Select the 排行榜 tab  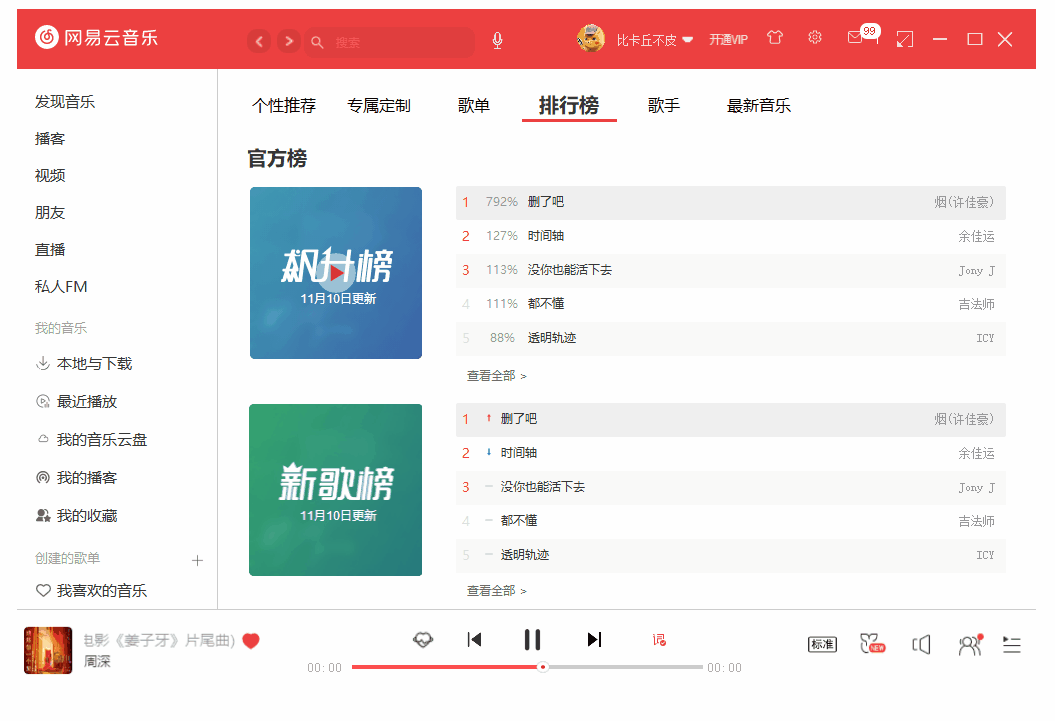pyautogui.click(x=569, y=106)
